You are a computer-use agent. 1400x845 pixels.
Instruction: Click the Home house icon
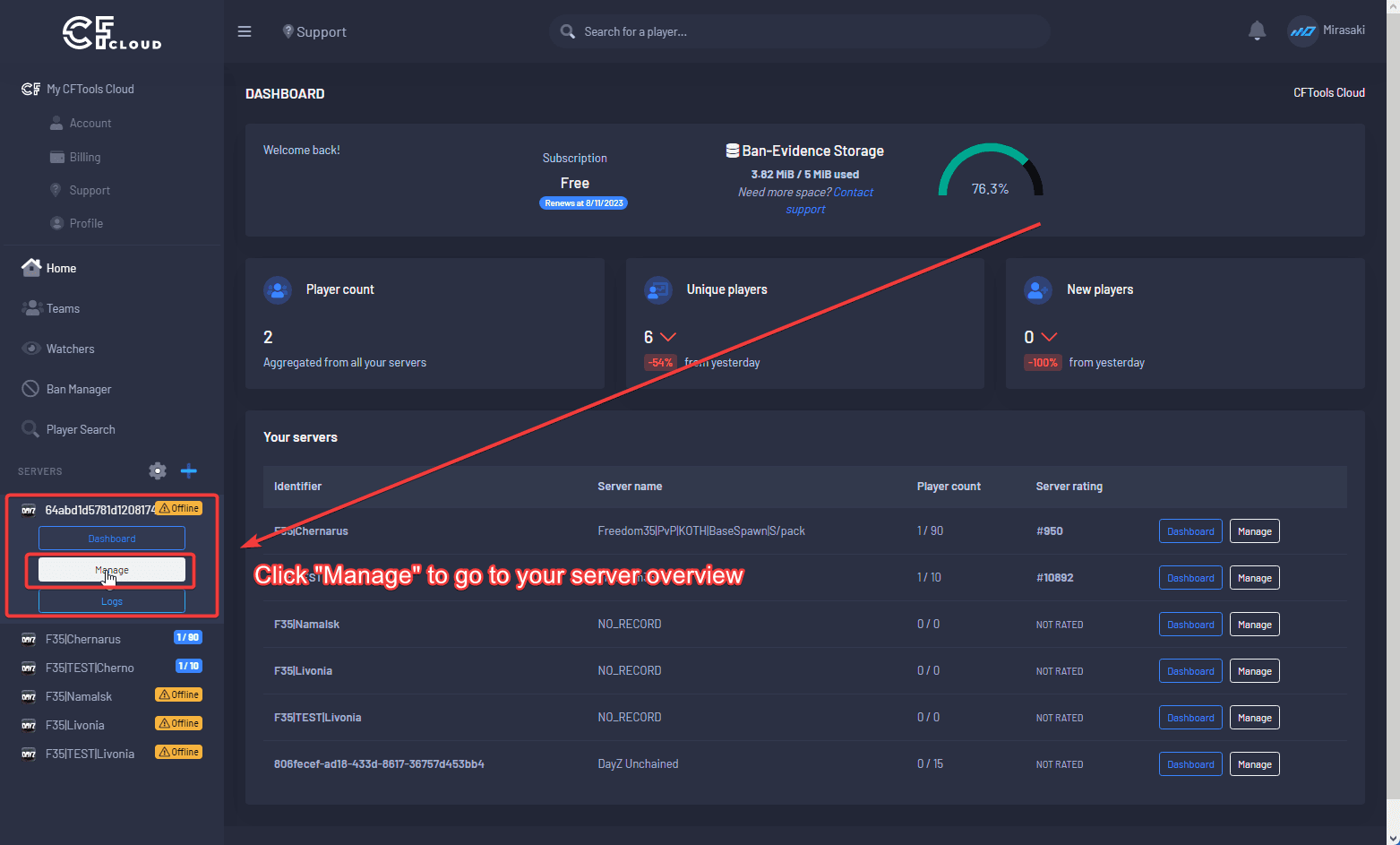click(x=31, y=267)
